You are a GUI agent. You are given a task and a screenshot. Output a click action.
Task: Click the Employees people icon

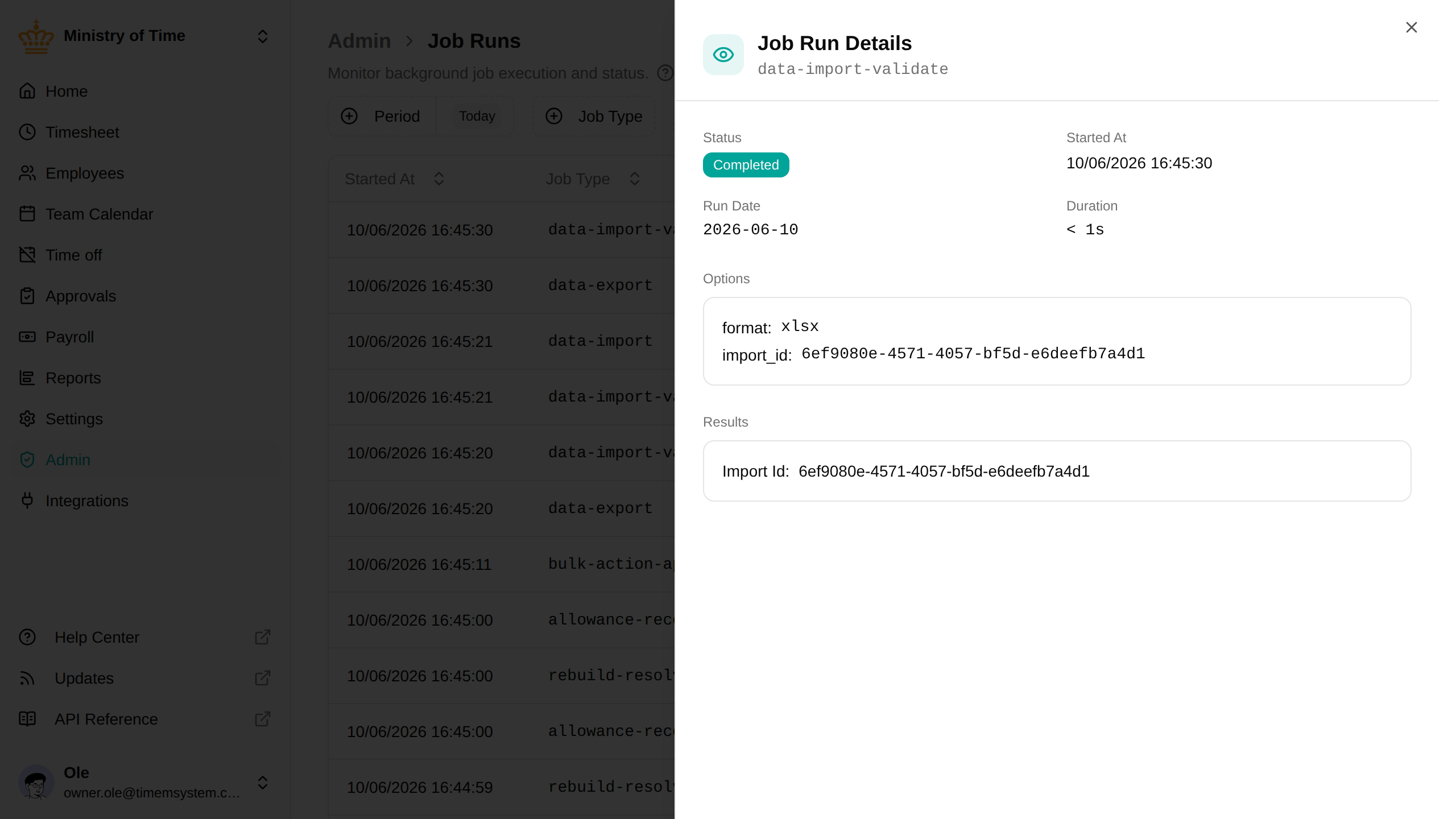click(x=27, y=173)
